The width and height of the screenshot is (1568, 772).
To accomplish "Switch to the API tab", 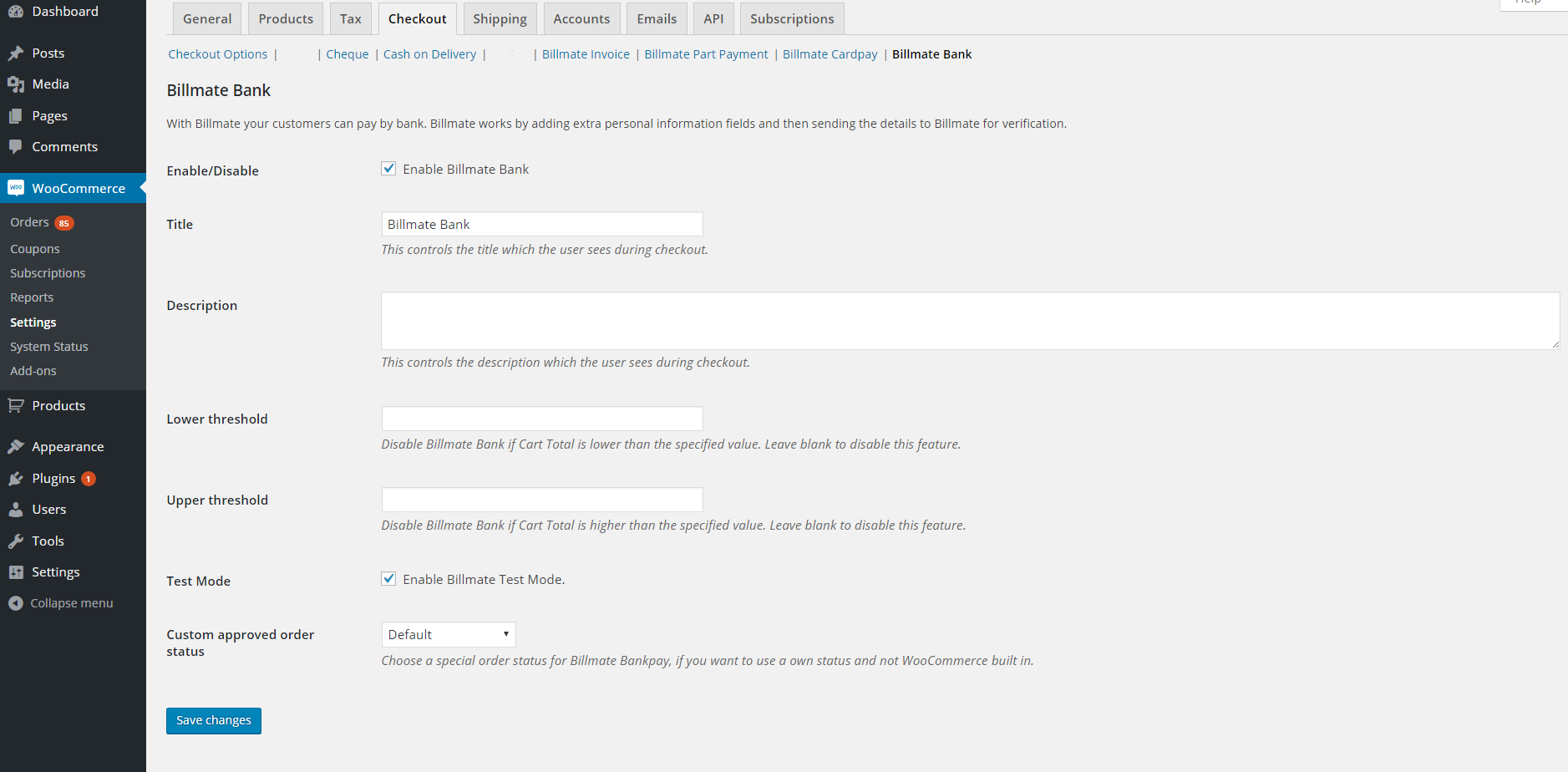I will point(713,18).
